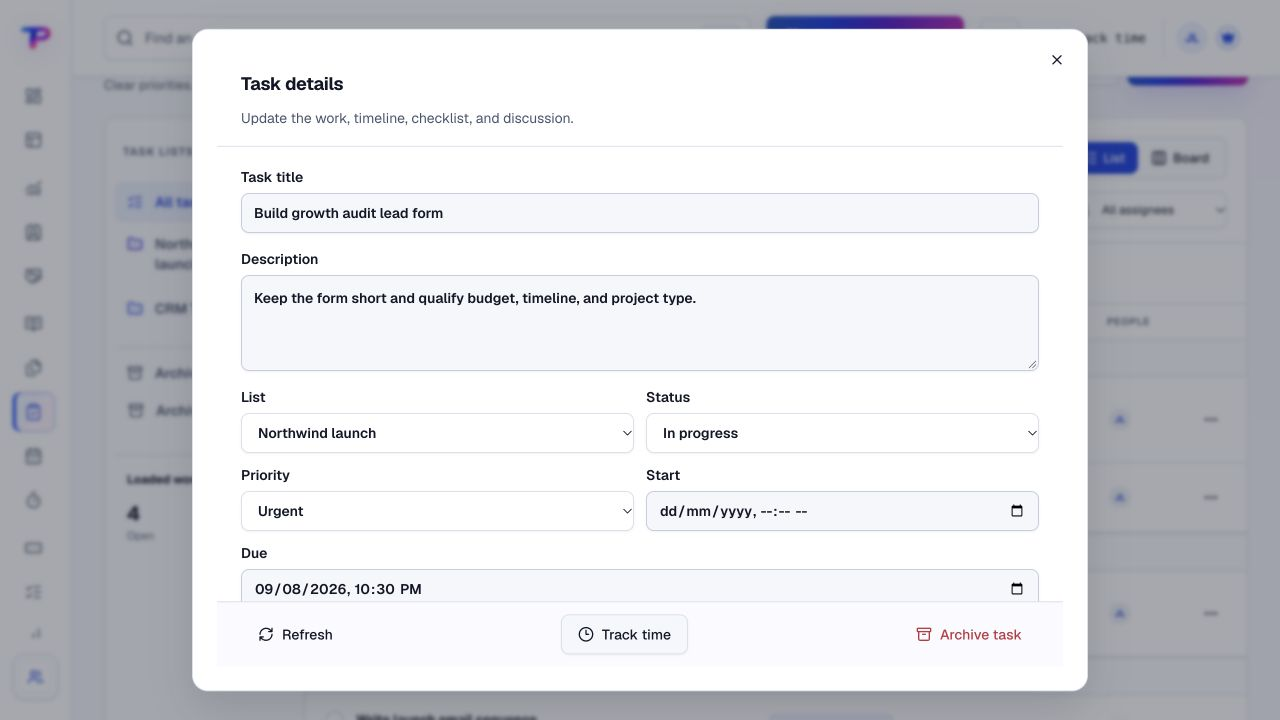This screenshot has height=720, width=1280.
Task: Focus the Description text area
Action: click(640, 323)
